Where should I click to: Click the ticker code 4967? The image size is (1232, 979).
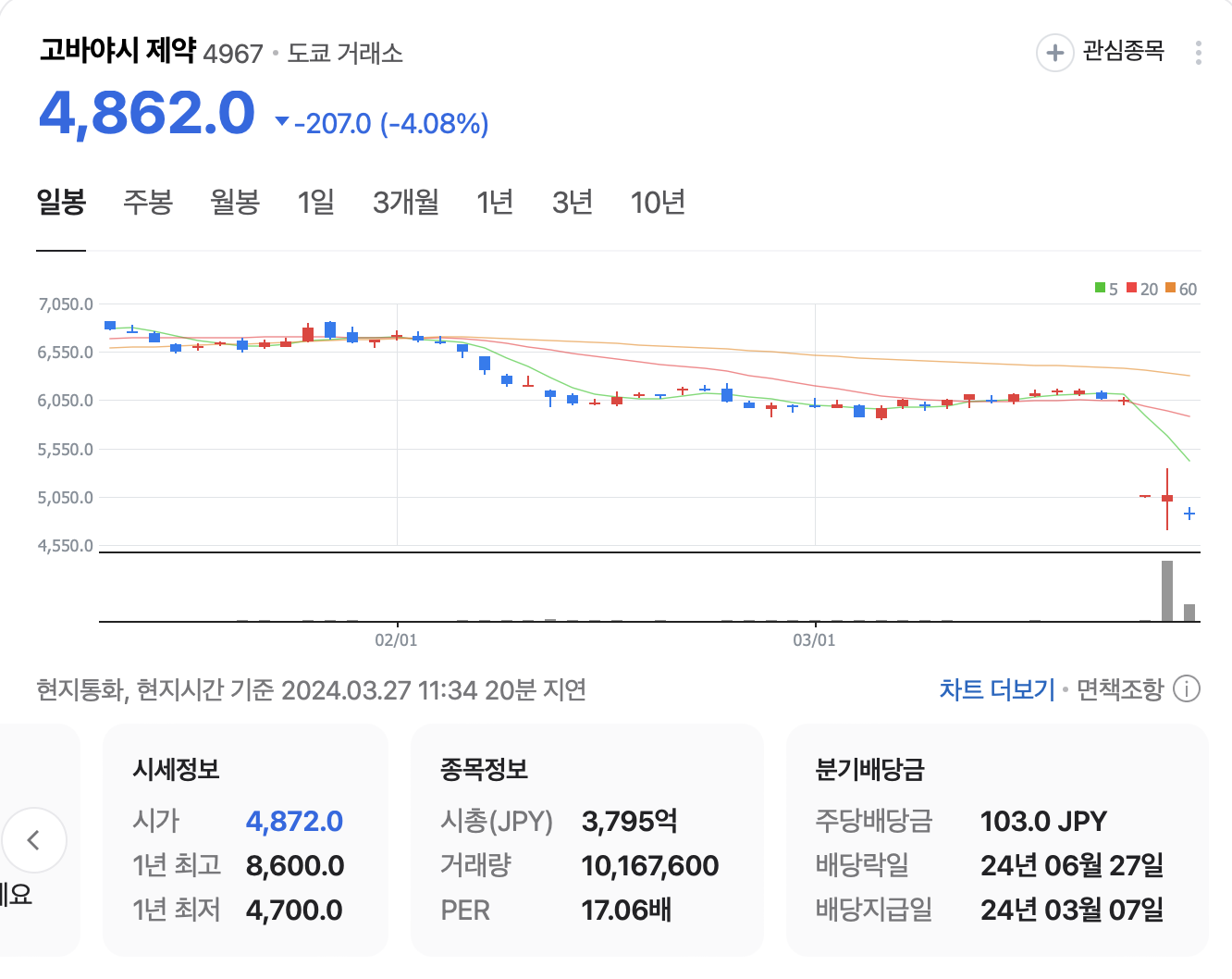click(233, 54)
